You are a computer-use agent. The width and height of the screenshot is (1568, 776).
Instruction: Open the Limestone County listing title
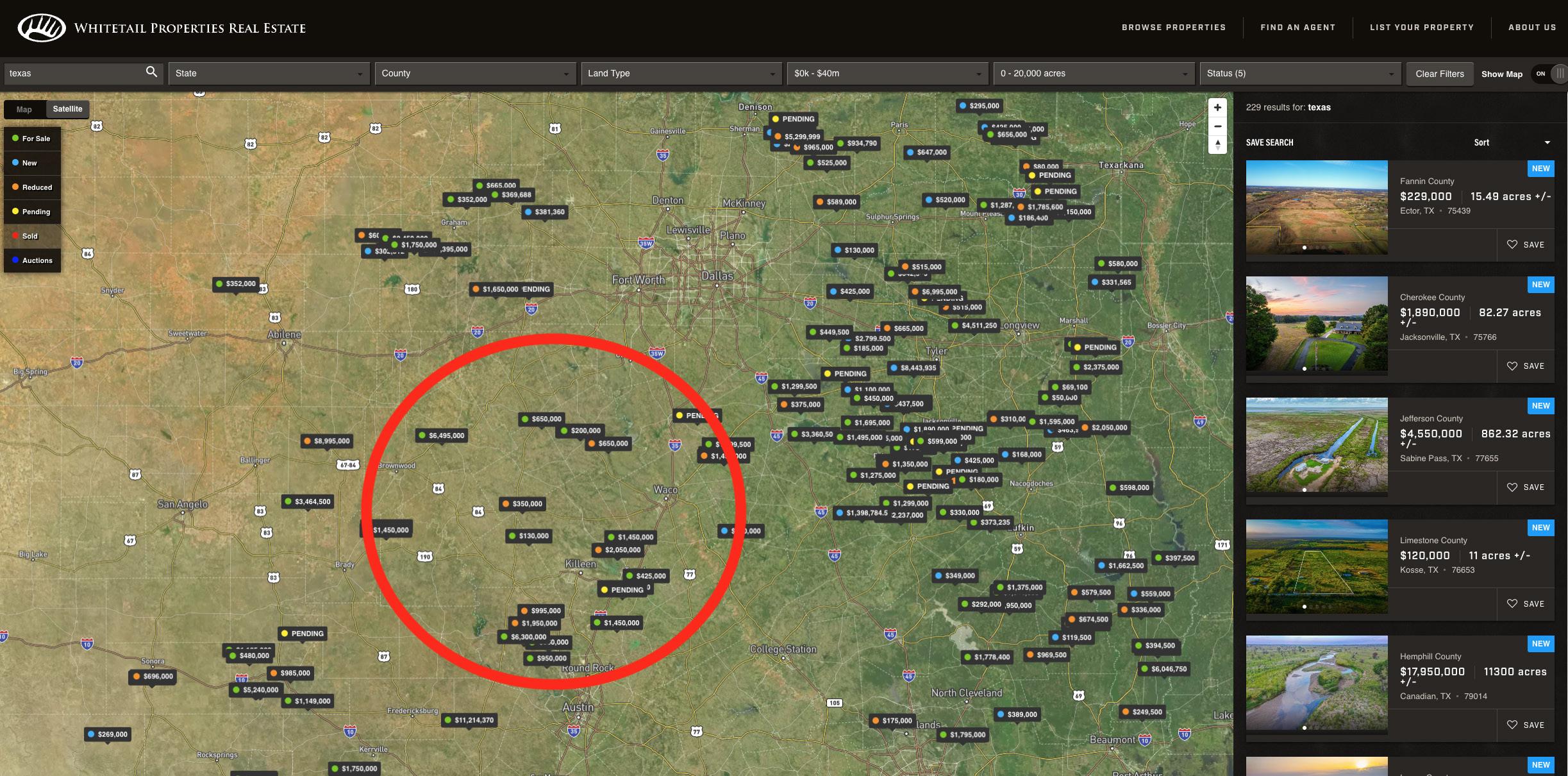coord(1433,540)
